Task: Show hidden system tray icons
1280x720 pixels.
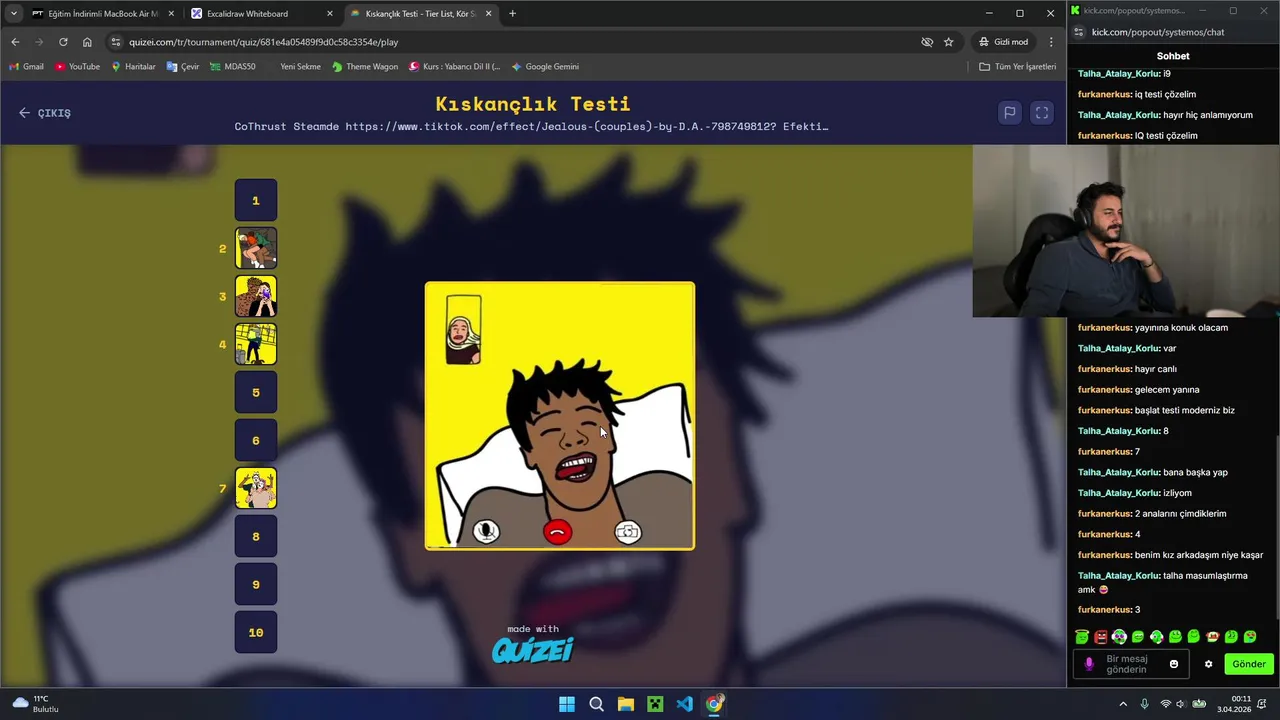Action: point(1123,704)
